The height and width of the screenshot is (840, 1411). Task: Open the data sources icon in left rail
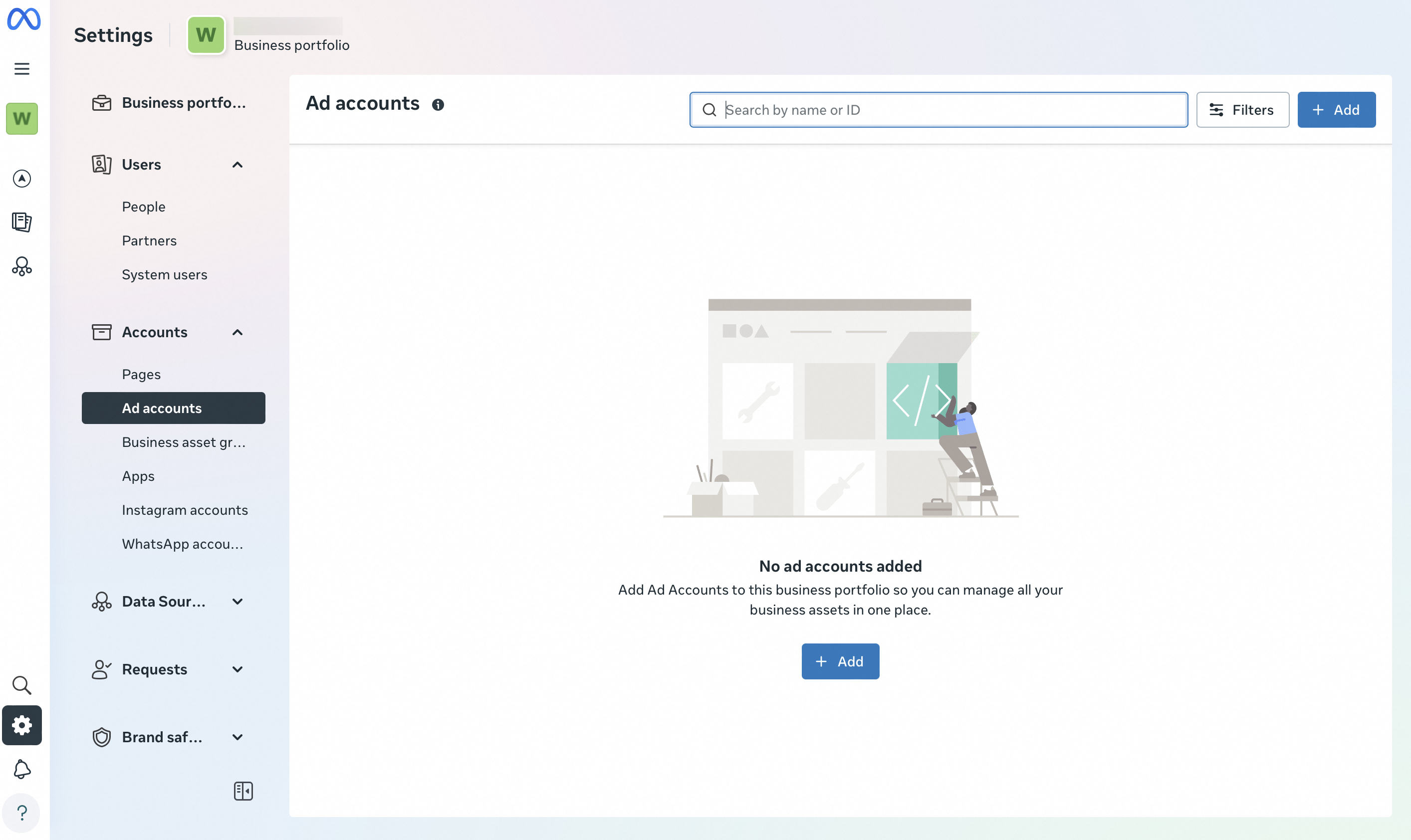tap(21, 266)
